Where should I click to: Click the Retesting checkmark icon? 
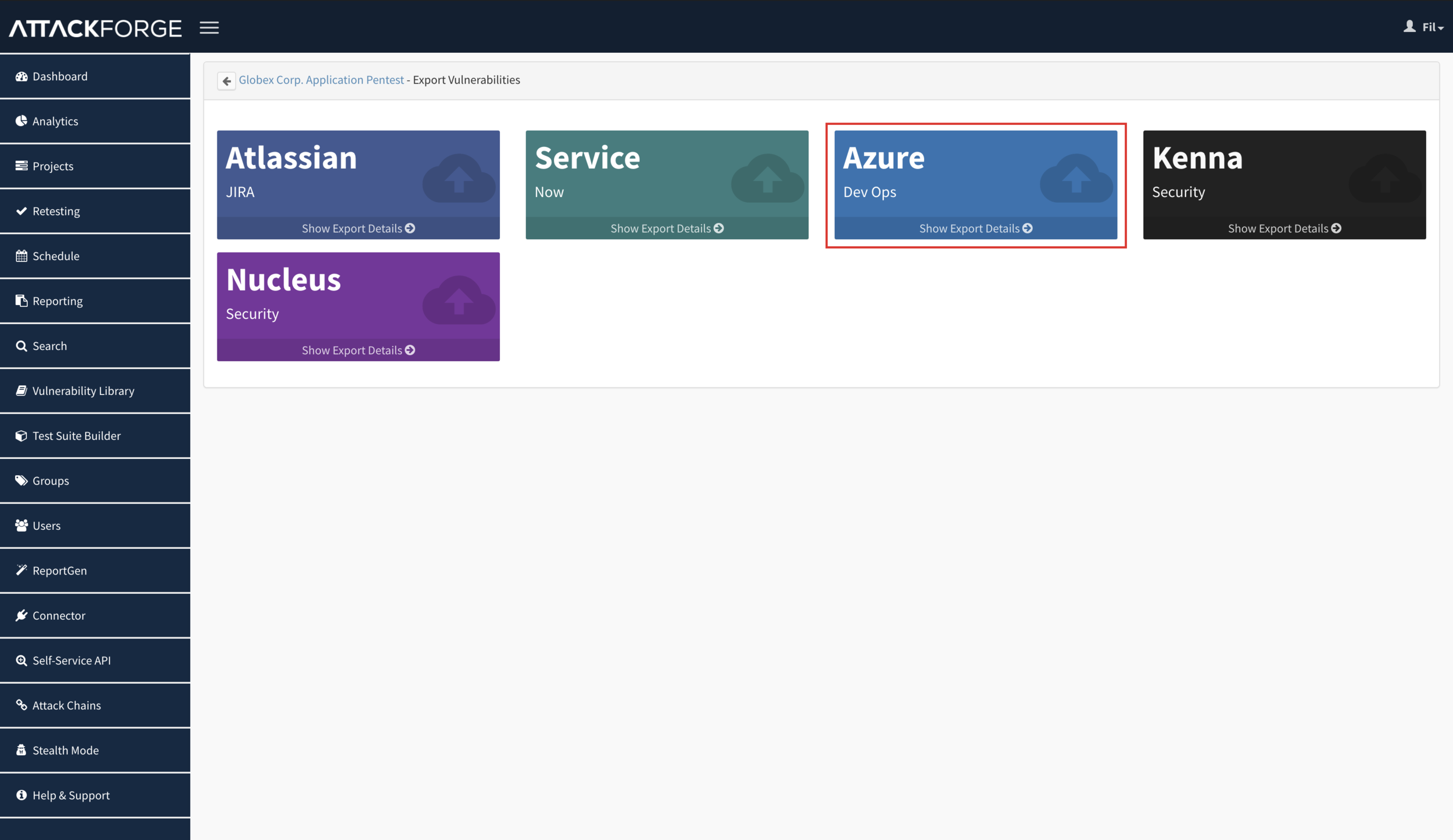coord(22,211)
